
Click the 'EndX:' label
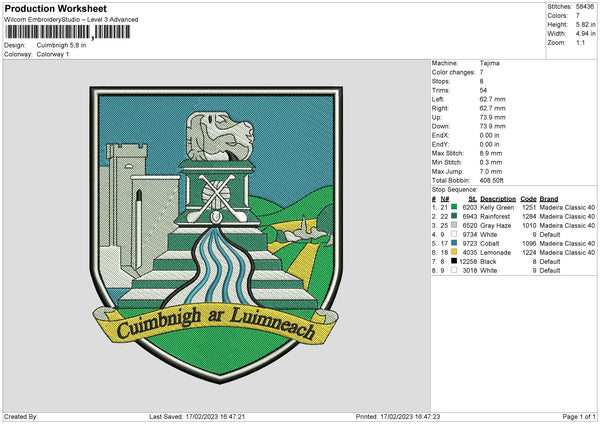440,135
